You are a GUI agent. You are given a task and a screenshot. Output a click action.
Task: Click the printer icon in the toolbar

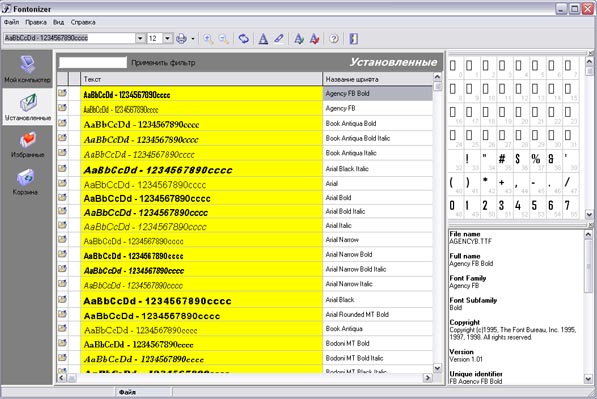click(181, 38)
